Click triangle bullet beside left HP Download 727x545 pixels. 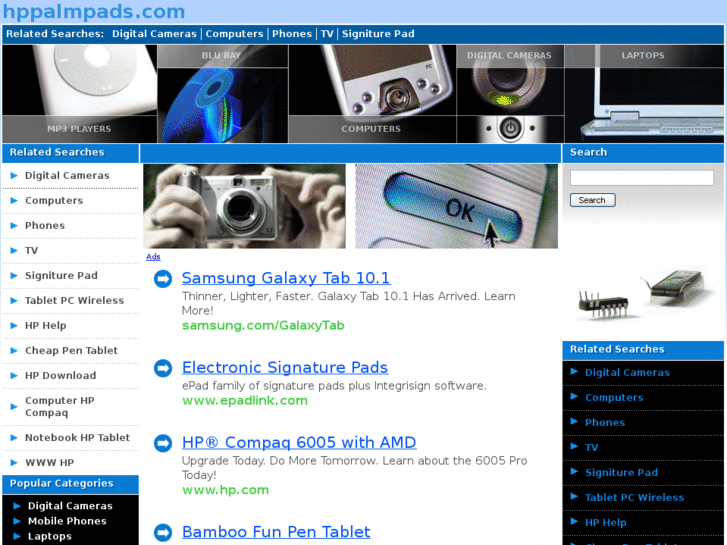14,376
